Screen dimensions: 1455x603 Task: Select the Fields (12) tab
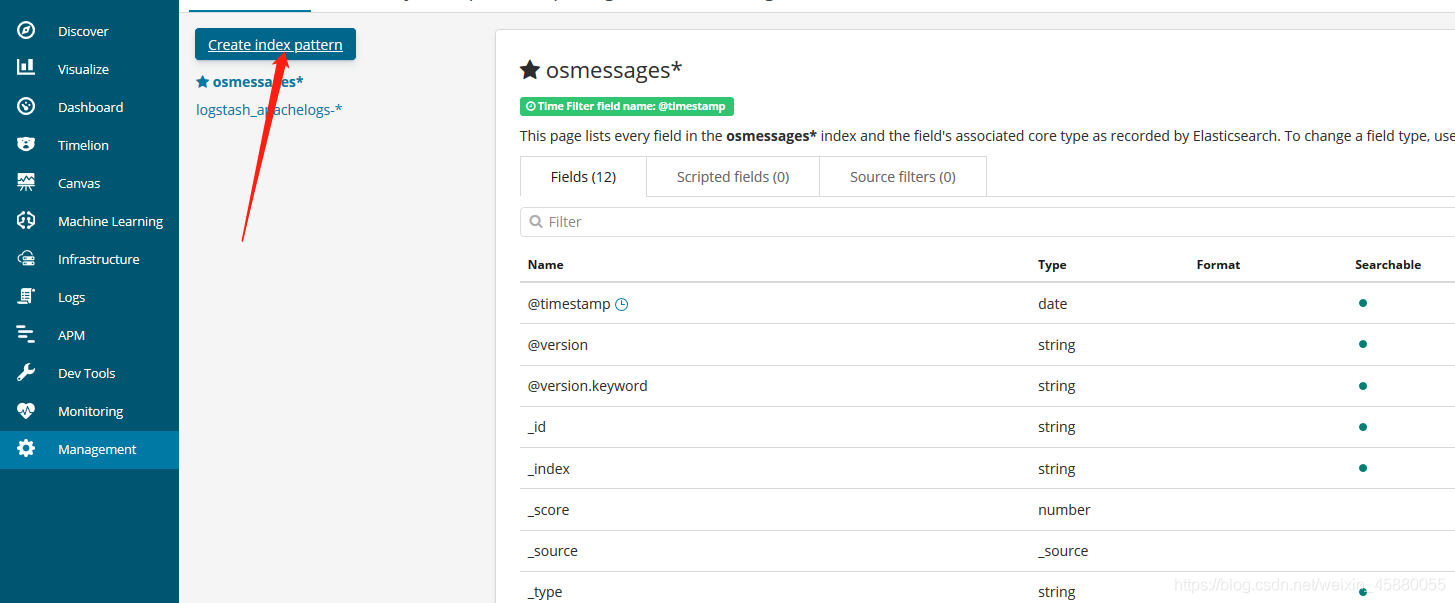[583, 177]
